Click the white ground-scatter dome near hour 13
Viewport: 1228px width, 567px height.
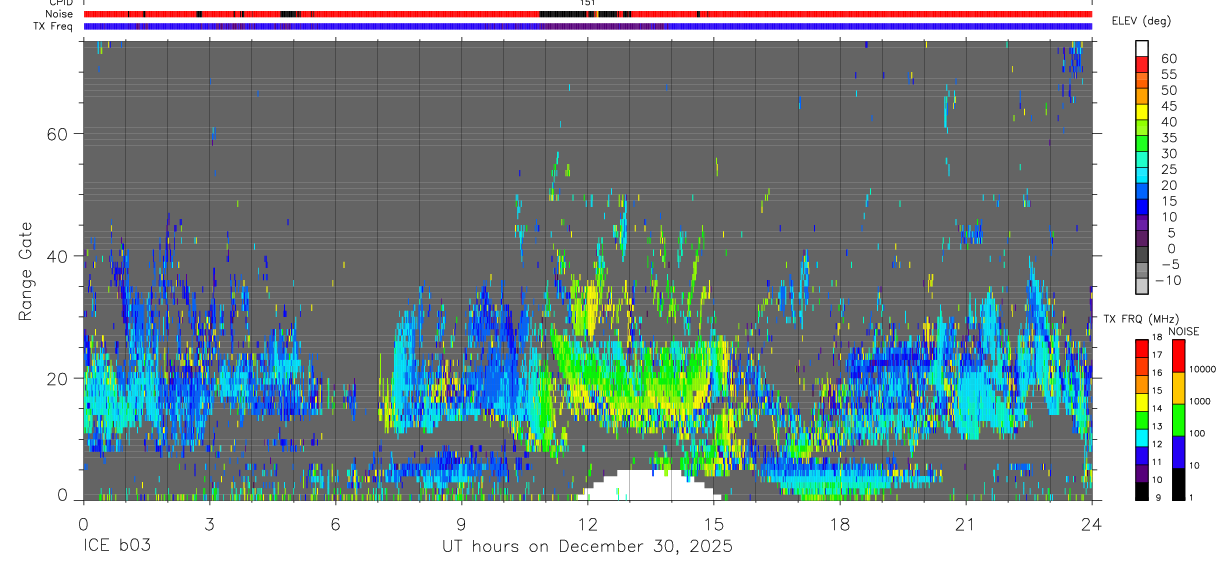coord(649,485)
